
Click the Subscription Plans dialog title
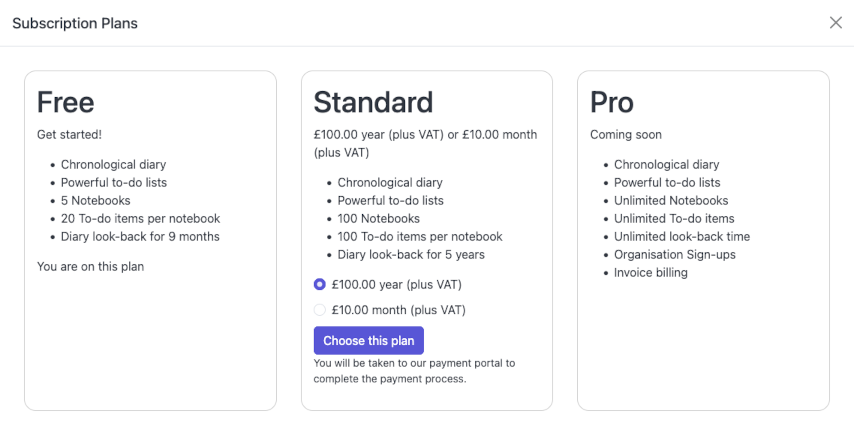point(75,23)
